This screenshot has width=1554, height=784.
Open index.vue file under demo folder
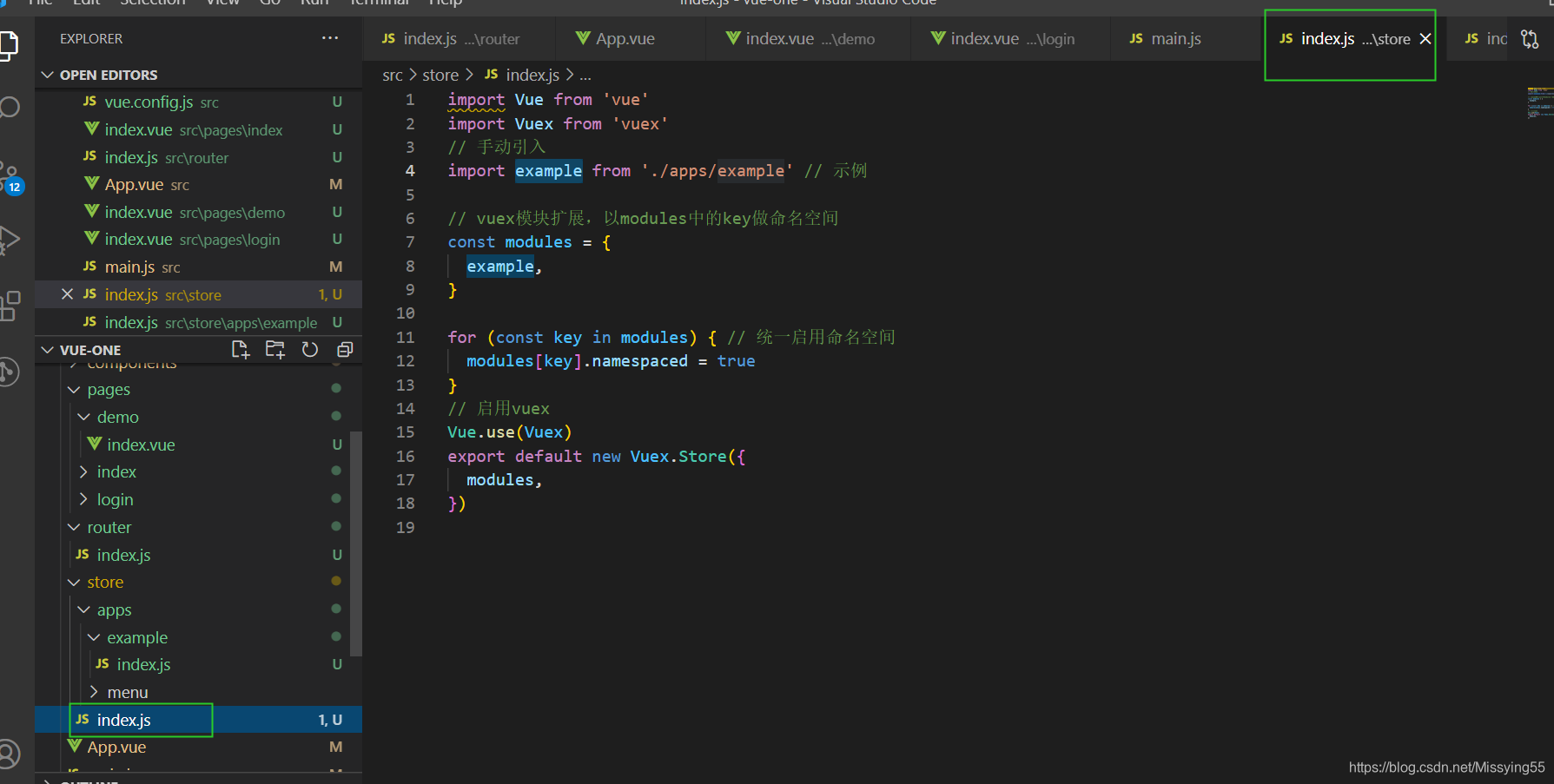tap(198, 445)
